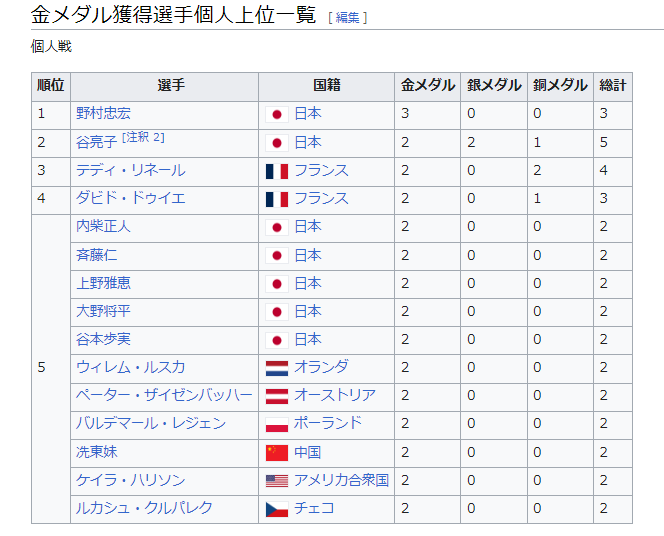The image size is (664, 536).
Task: Click the Austria flag icon
Action: point(277,395)
